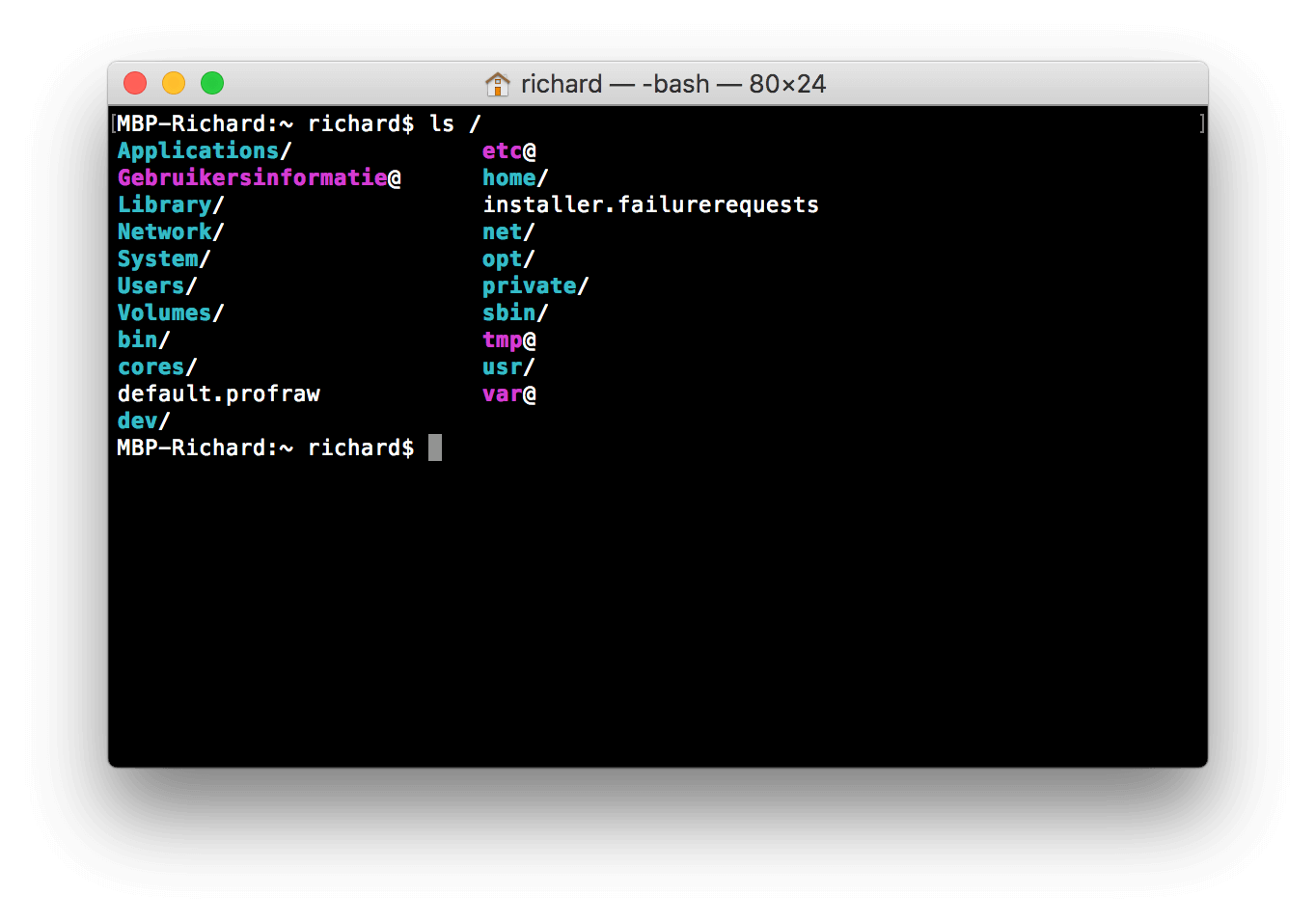Select the installer.failurerequests file name
Screen dimensions: 1316x922
coord(650,204)
